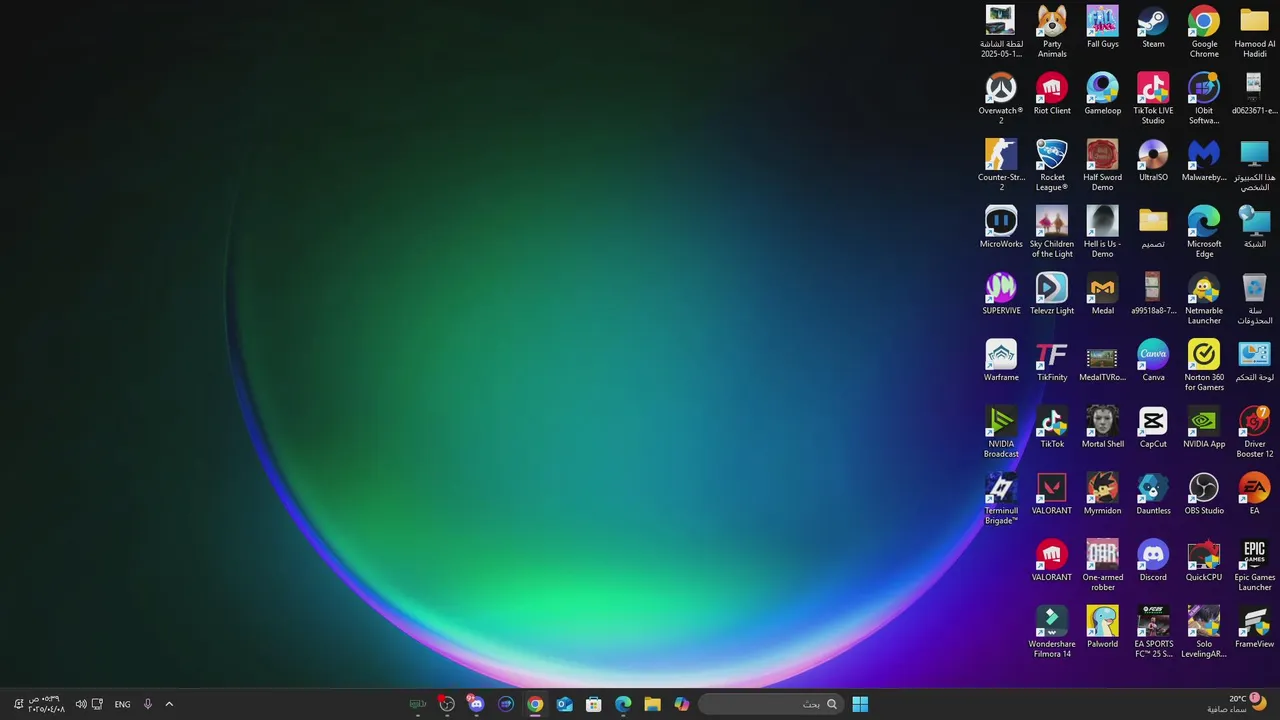Select the One-armed robber icon
Screen dimensions: 1280x720
coord(1102,565)
